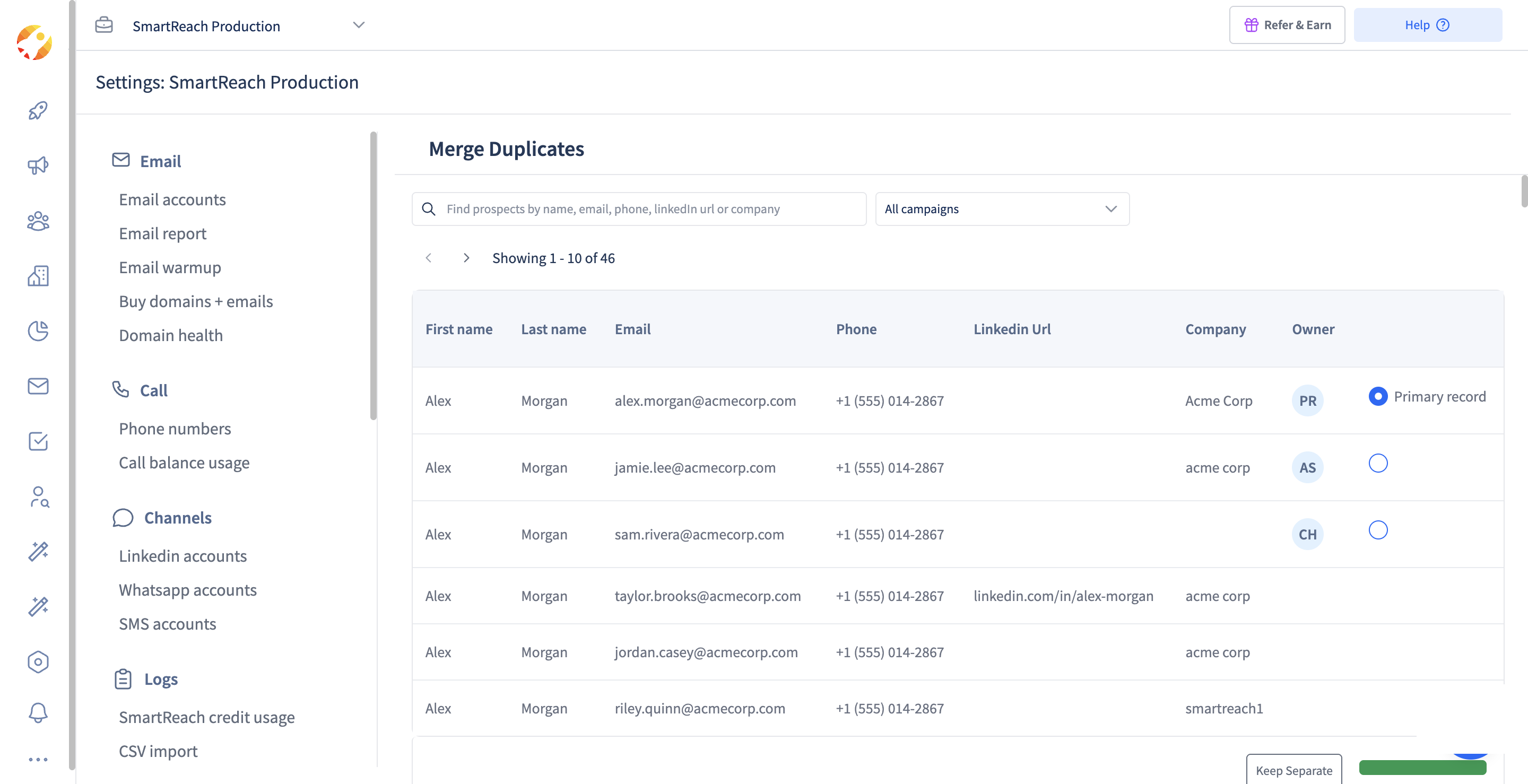Click taylor.brooks@acmecorp.com email cell

pos(708,596)
